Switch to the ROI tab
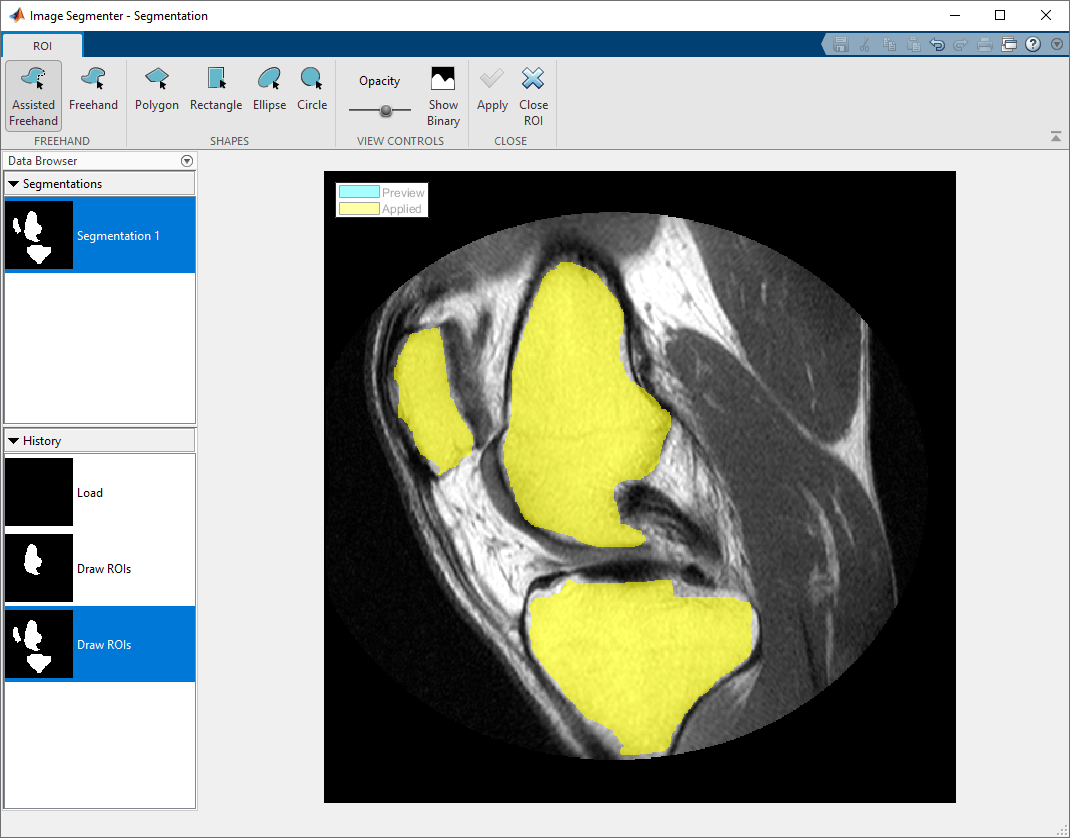 (42, 46)
